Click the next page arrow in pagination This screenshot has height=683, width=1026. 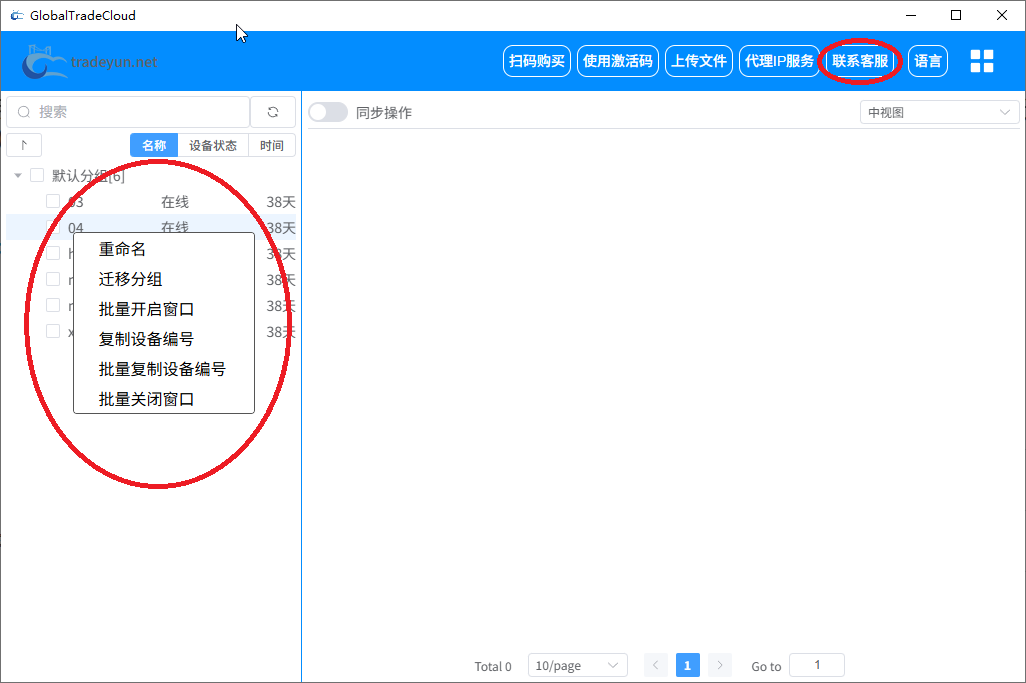point(719,664)
